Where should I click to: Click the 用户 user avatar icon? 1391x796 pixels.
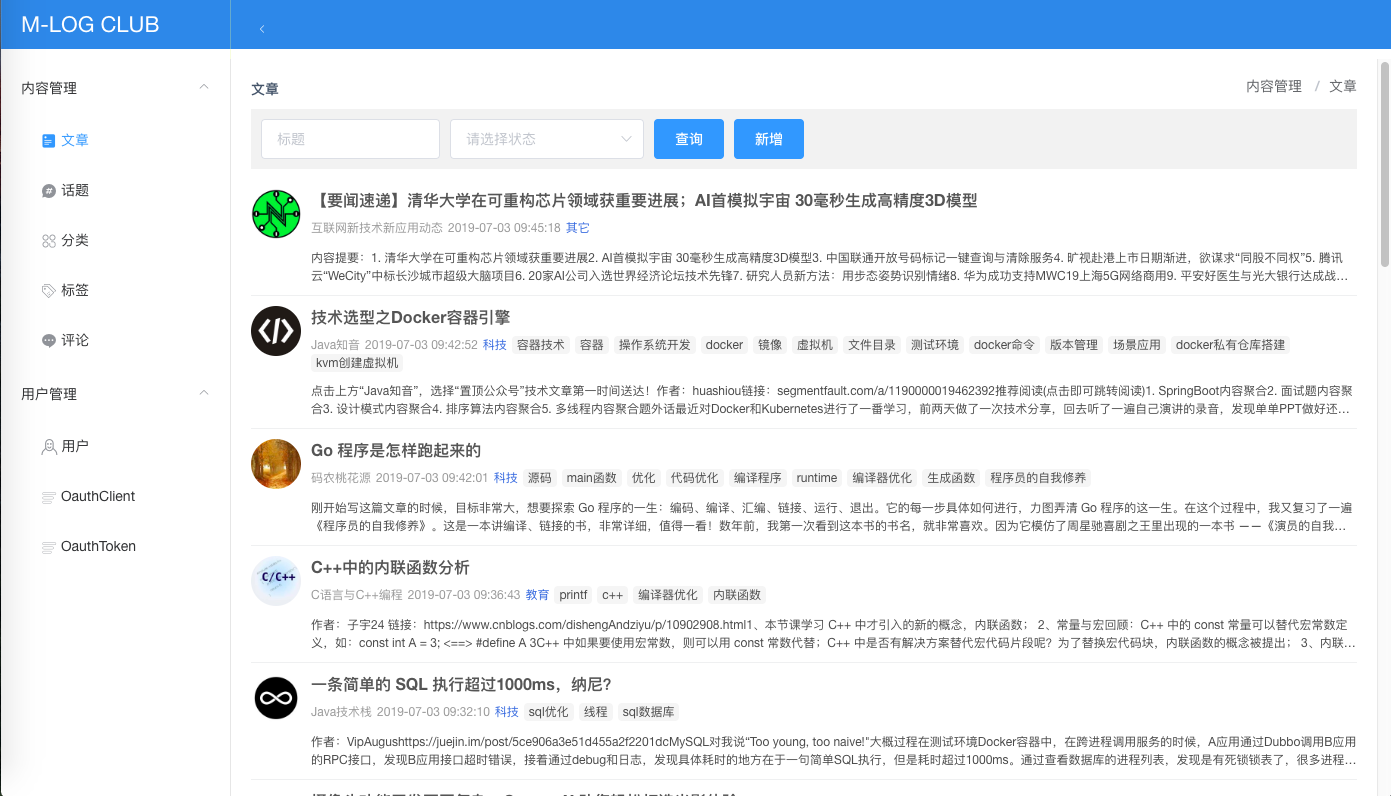click(x=48, y=446)
